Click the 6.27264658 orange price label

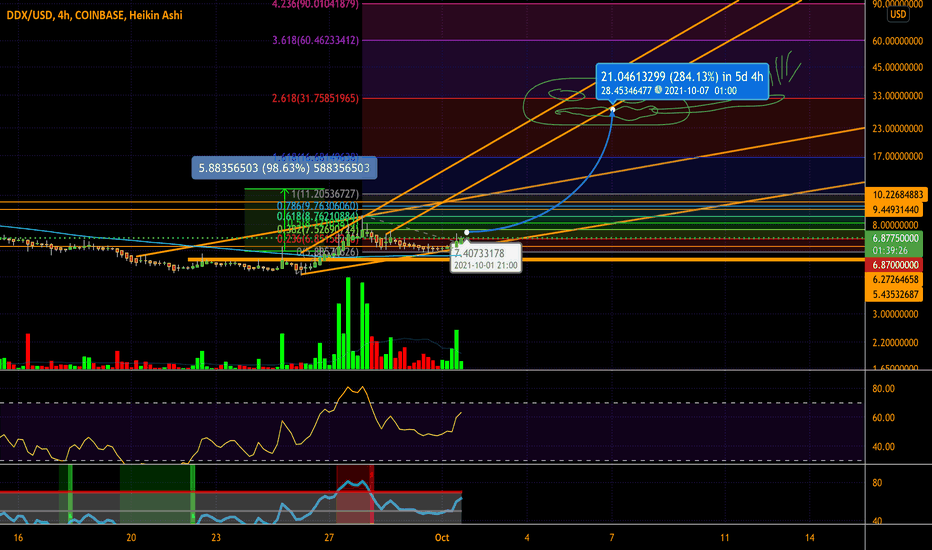coord(895,279)
